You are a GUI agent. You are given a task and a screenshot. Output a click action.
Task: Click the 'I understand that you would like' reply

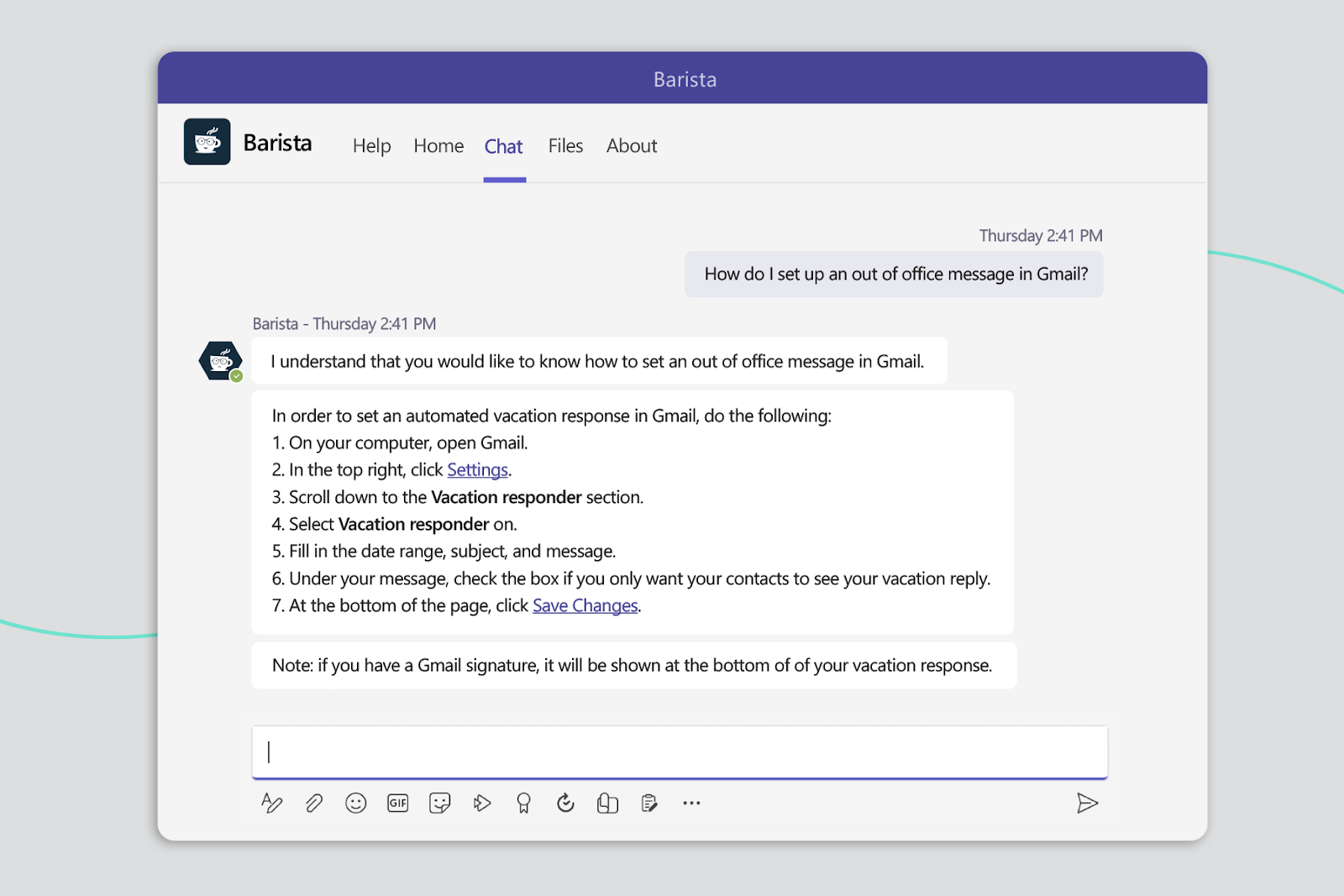click(599, 361)
